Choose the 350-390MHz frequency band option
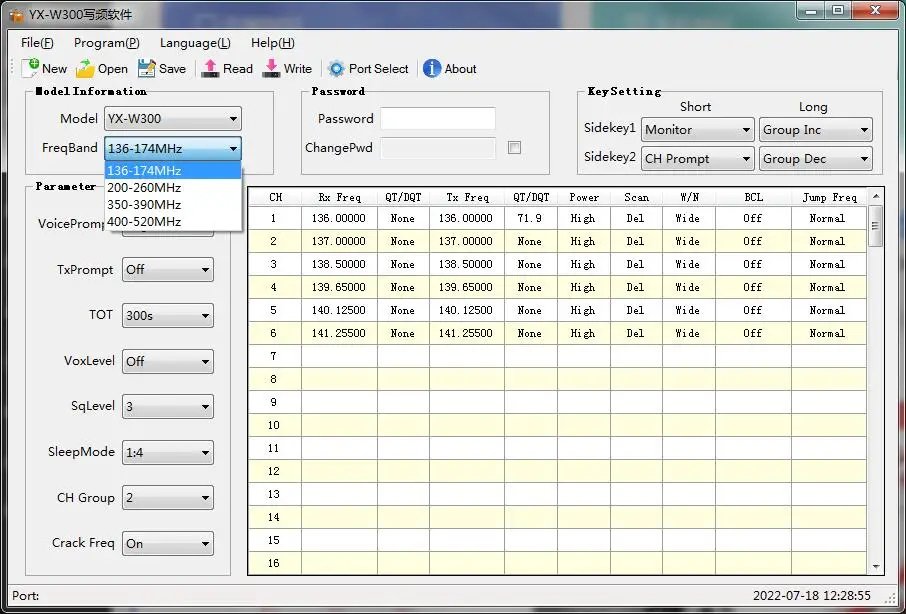Image resolution: width=906 pixels, height=614 pixels. 144,204
